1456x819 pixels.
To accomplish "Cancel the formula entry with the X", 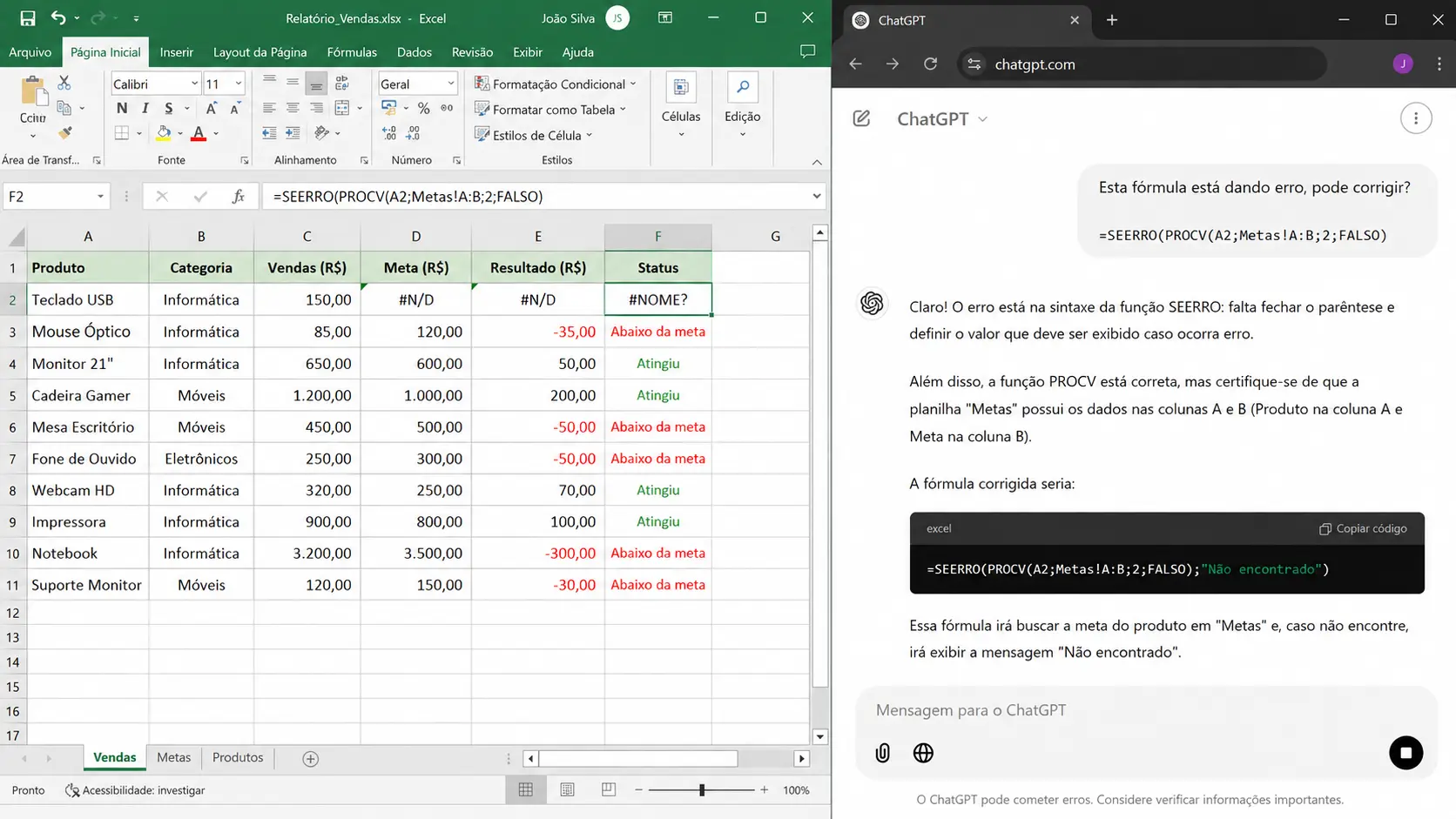I will (162, 197).
